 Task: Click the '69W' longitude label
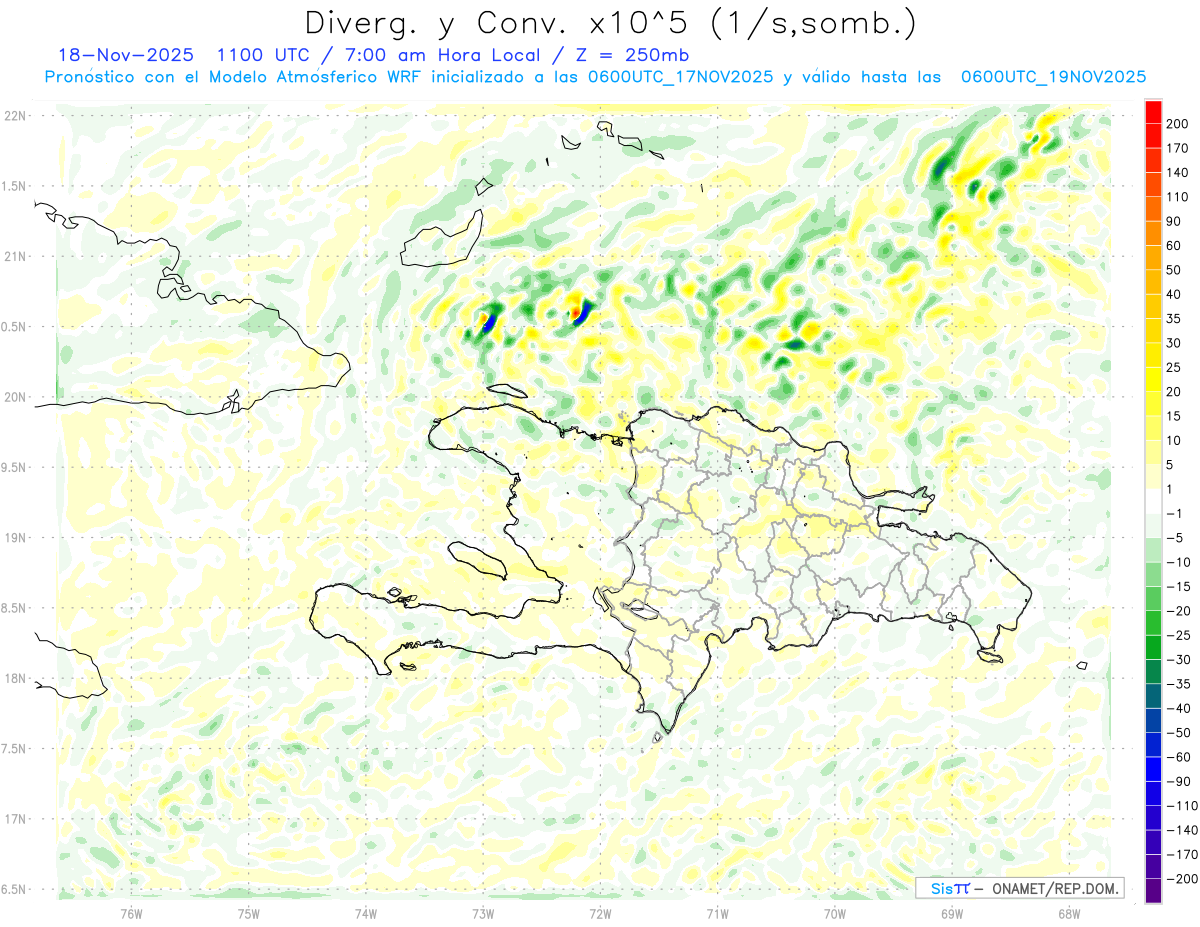coord(951,913)
